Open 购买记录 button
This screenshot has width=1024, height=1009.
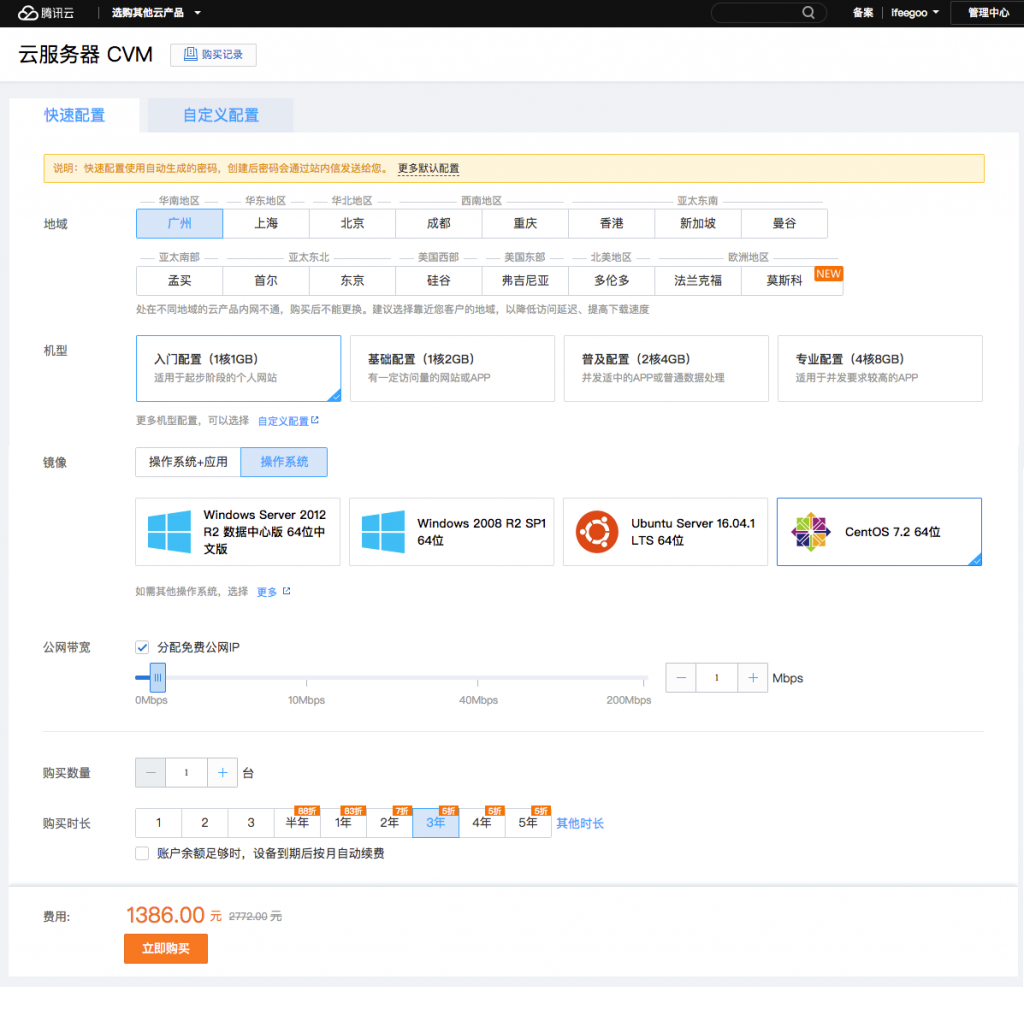[x=214, y=55]
